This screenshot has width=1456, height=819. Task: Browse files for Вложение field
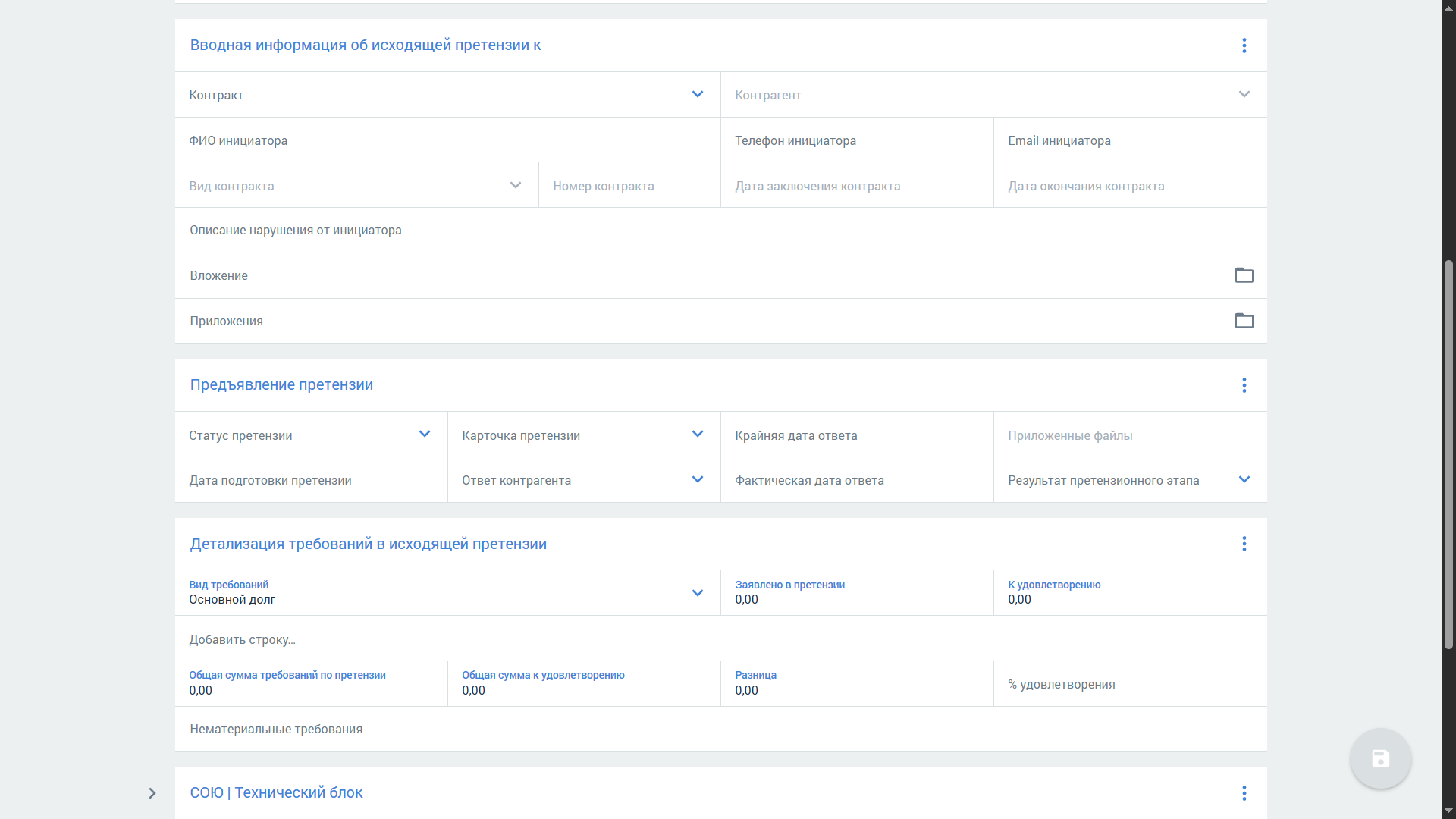point(1244,275)
